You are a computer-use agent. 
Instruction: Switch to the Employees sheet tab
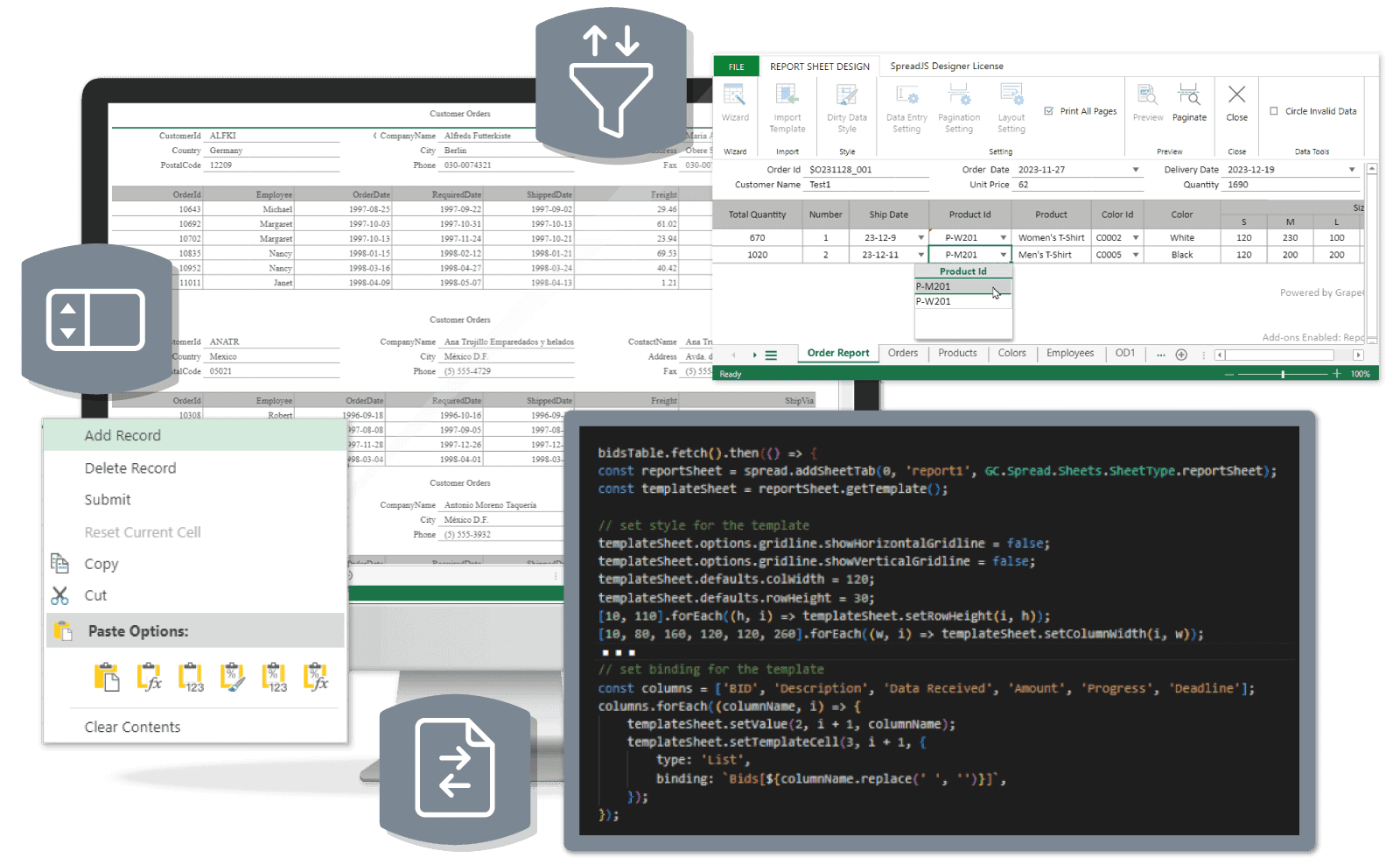tap(1069, 354)
